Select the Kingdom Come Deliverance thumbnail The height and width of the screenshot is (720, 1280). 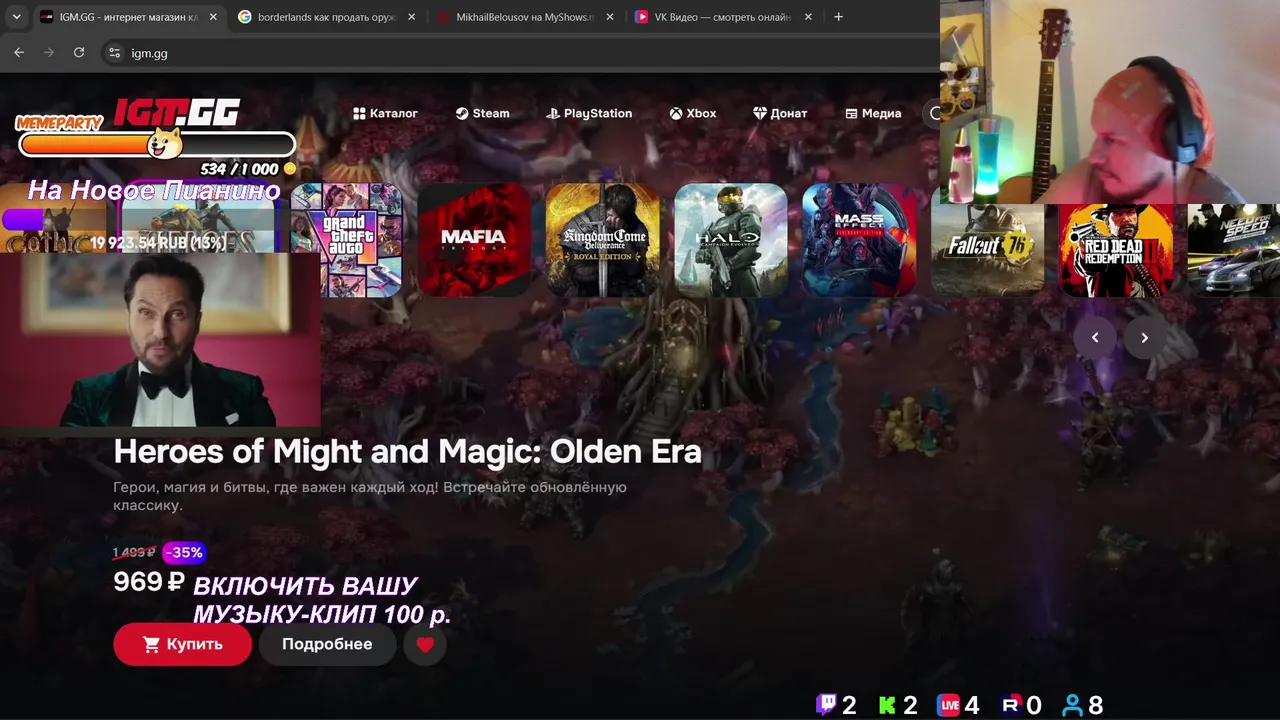point(603,240)
